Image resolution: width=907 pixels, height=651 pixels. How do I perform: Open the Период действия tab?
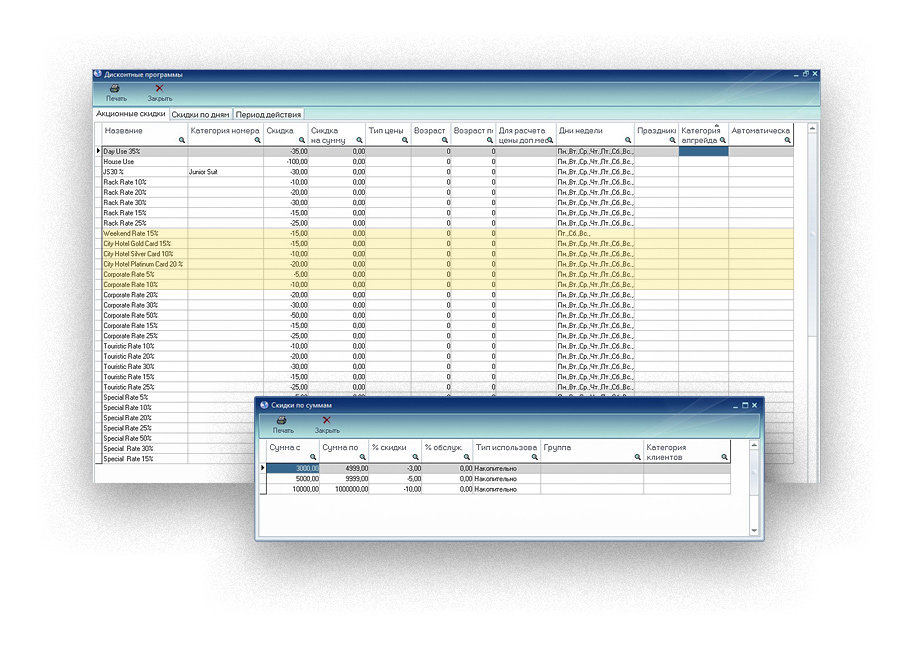pyautogui.click(x=268, y=115)
